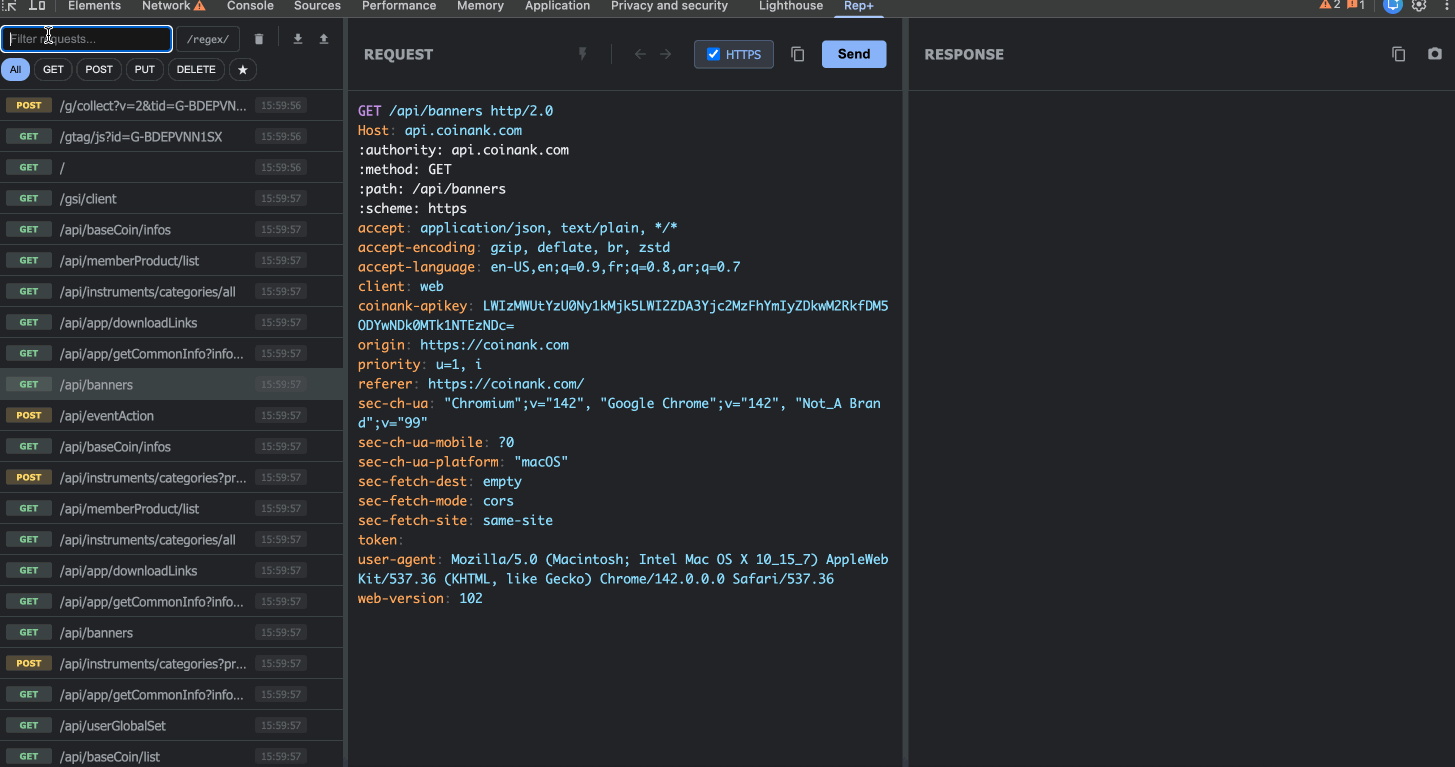Switch to the Memory tab
1455x767 pixels.
tap(480, 6)
